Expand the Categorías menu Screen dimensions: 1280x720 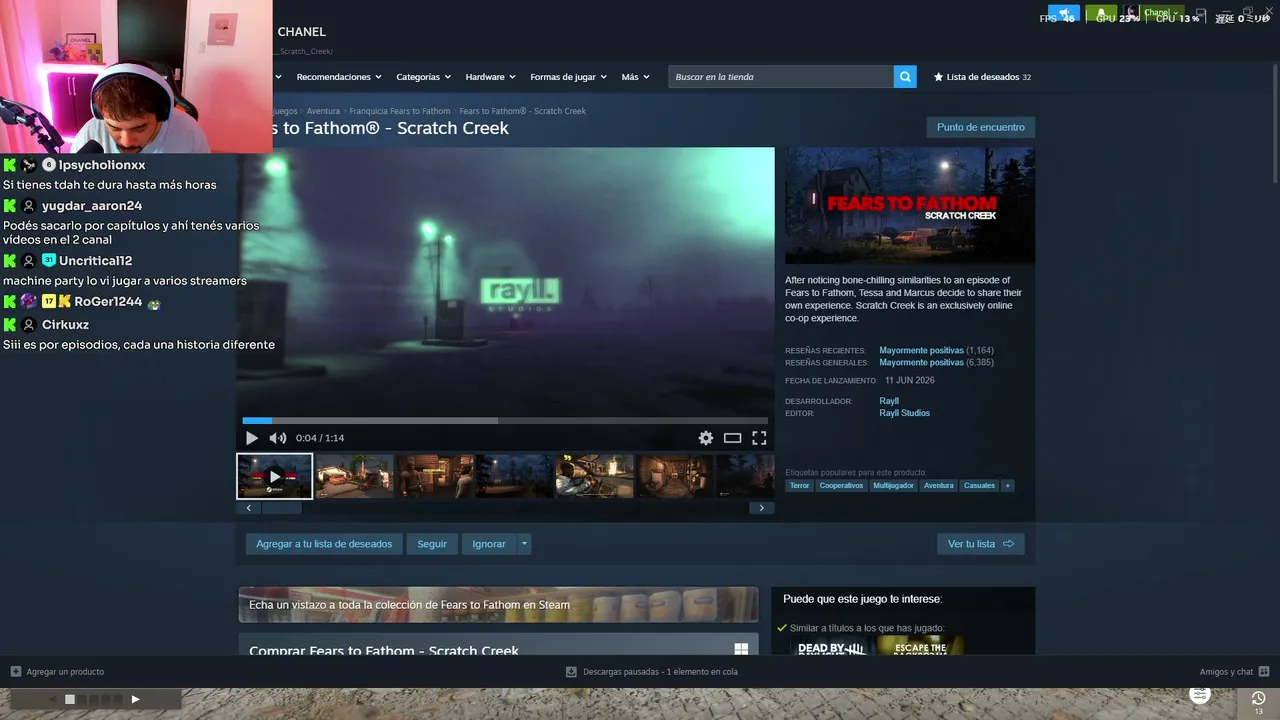(423, 77)
